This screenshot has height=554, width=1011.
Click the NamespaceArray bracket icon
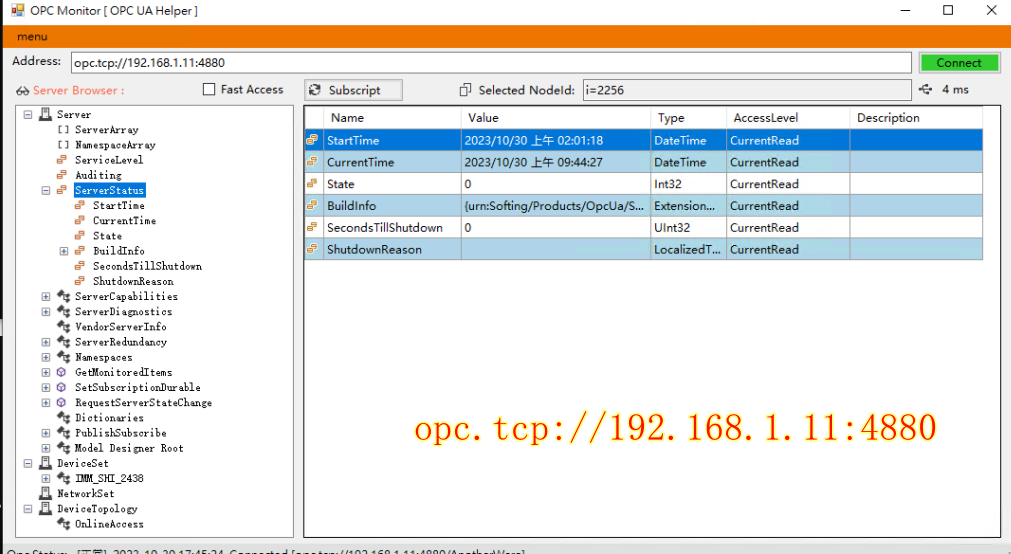pyautogui.click(x=63, y=145)
